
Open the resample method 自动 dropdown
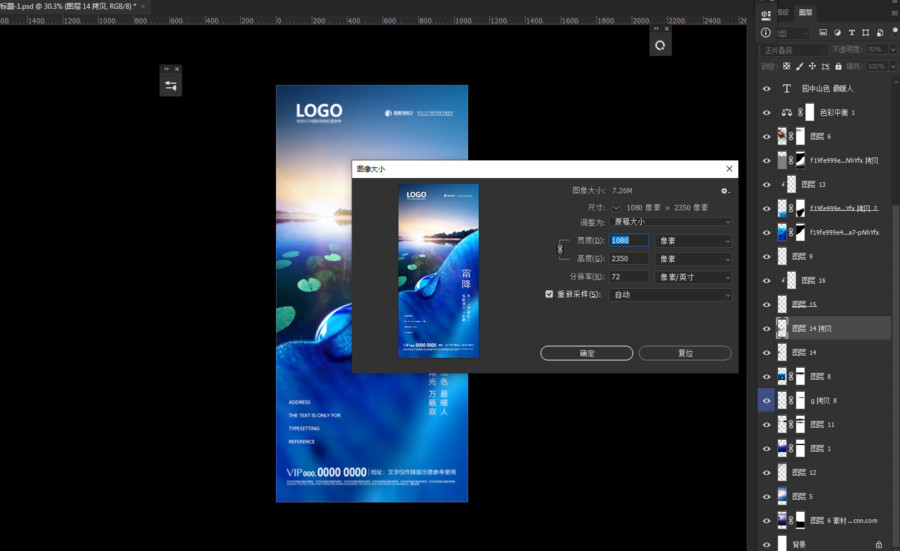tap(670, 294)
